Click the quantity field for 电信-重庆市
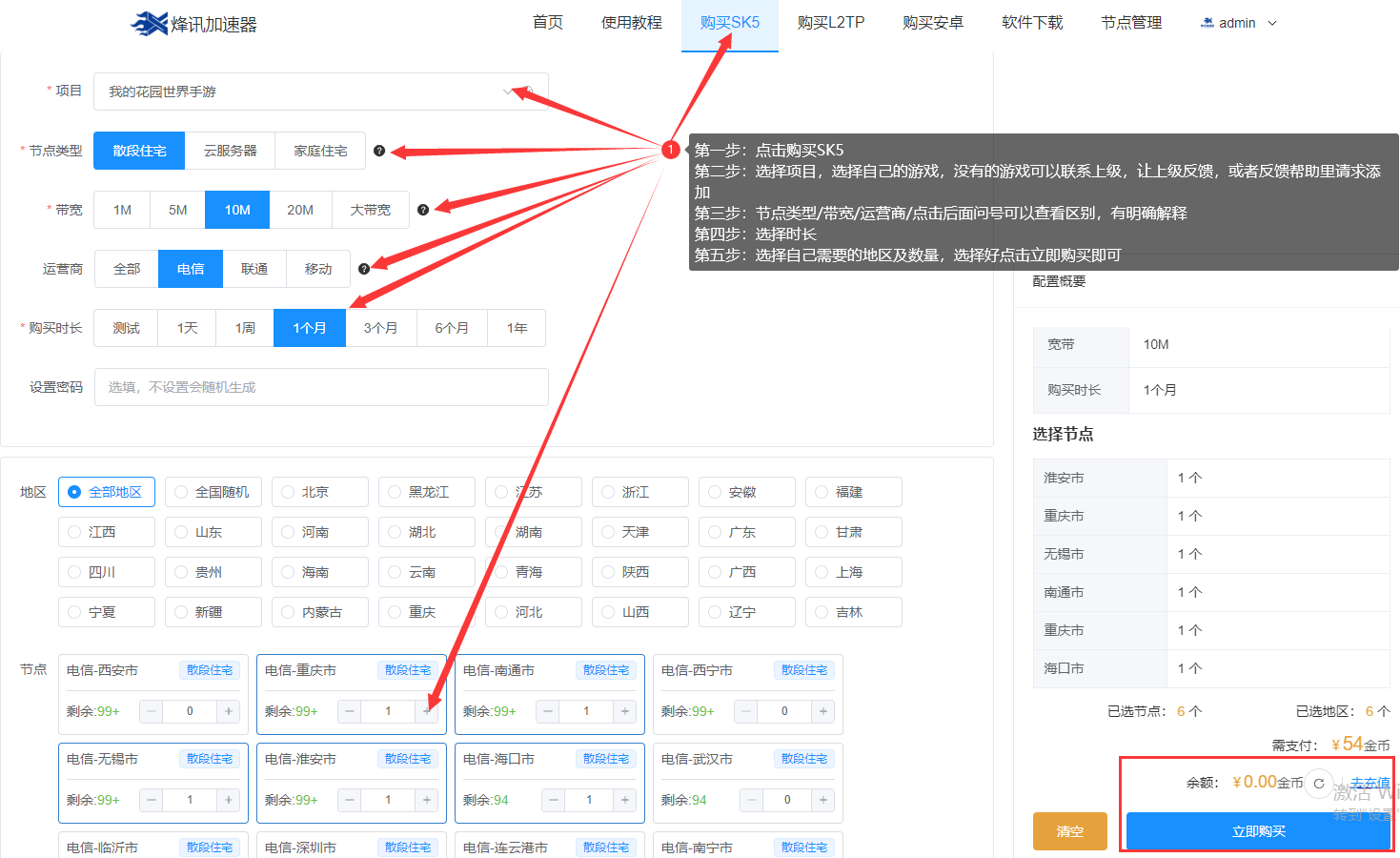Viewport: 1400px width, 858px height. coord(388,711)
